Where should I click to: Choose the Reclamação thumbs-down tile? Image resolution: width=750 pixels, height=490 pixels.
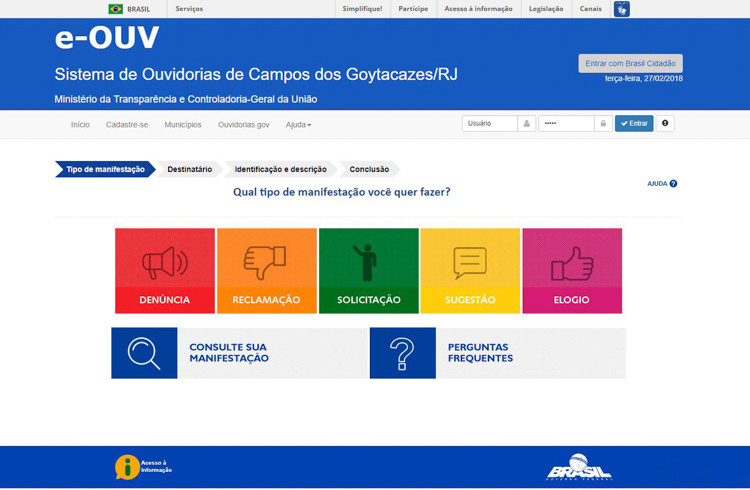coord(267,271)
